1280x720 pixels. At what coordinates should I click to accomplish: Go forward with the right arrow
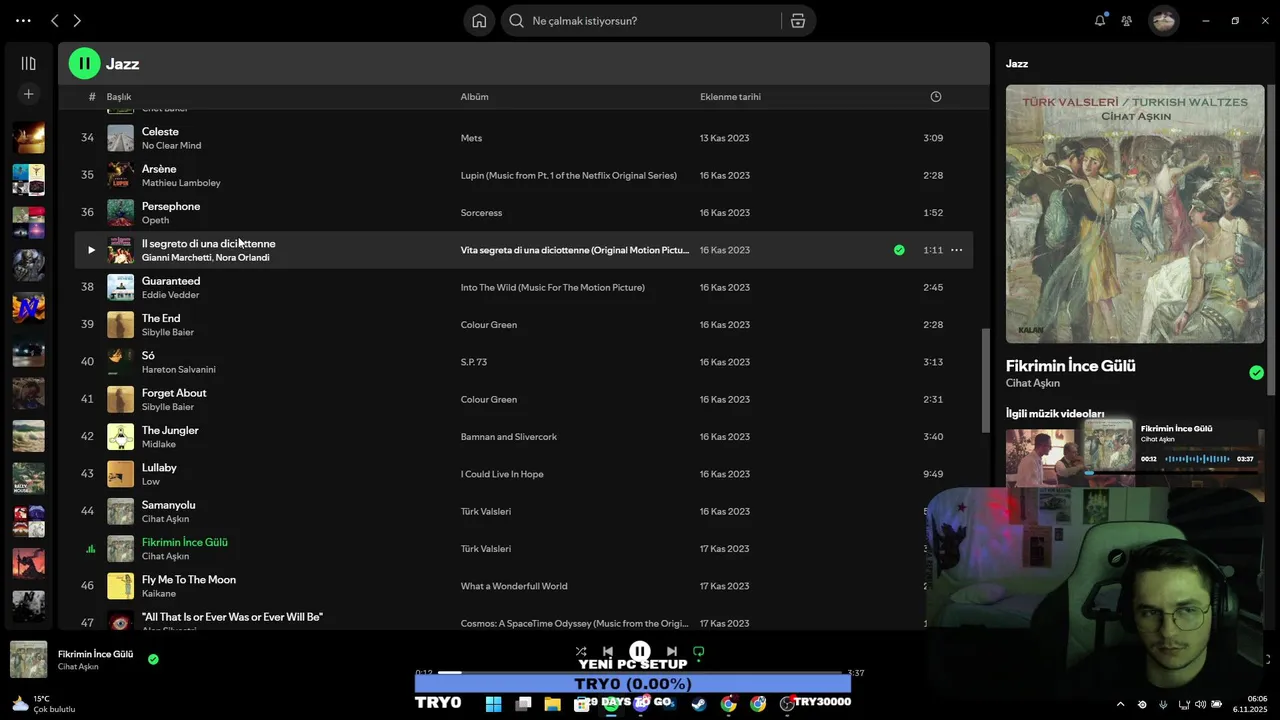point(77,21)
